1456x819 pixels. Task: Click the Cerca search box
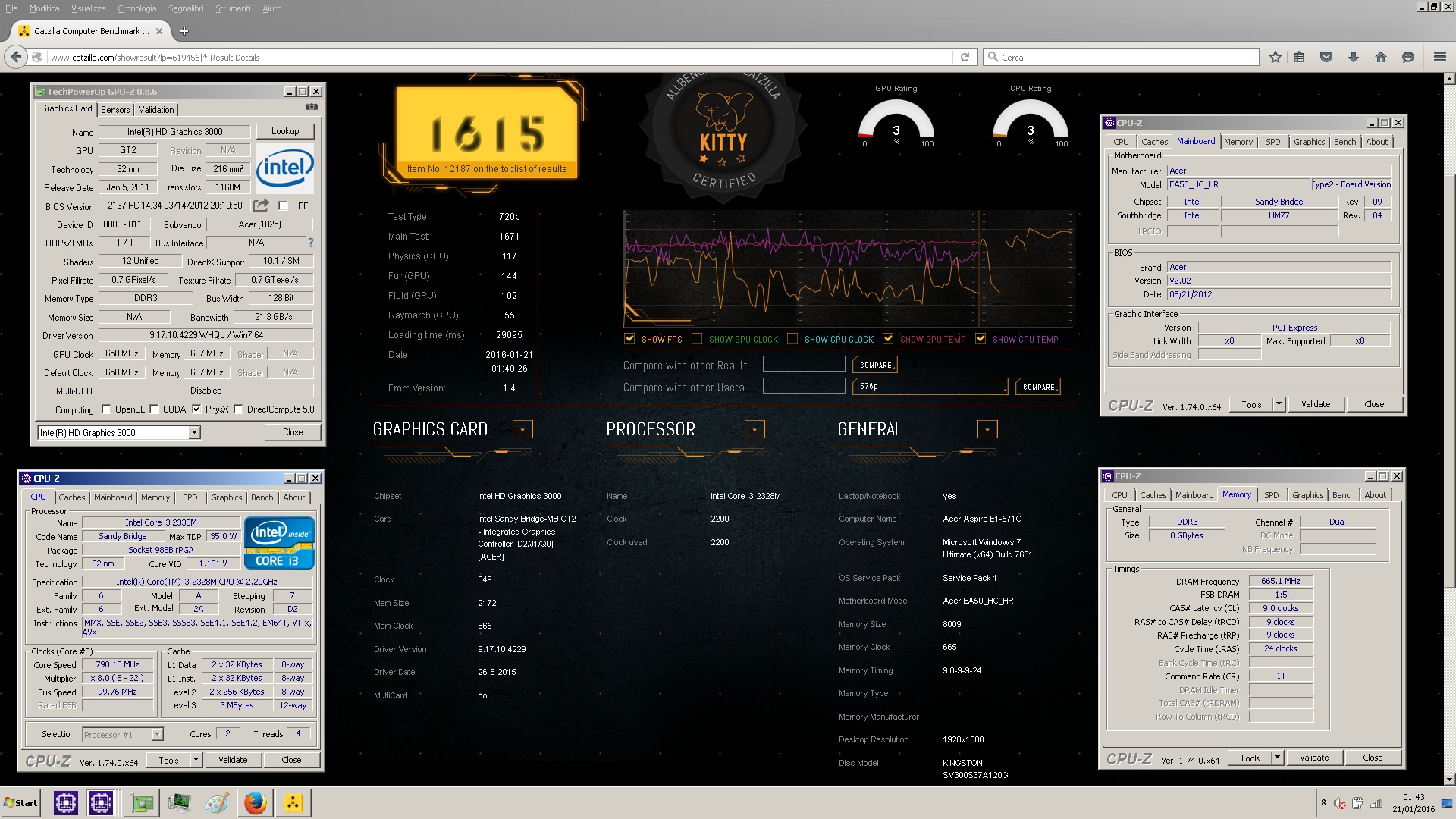point(1121,57)
